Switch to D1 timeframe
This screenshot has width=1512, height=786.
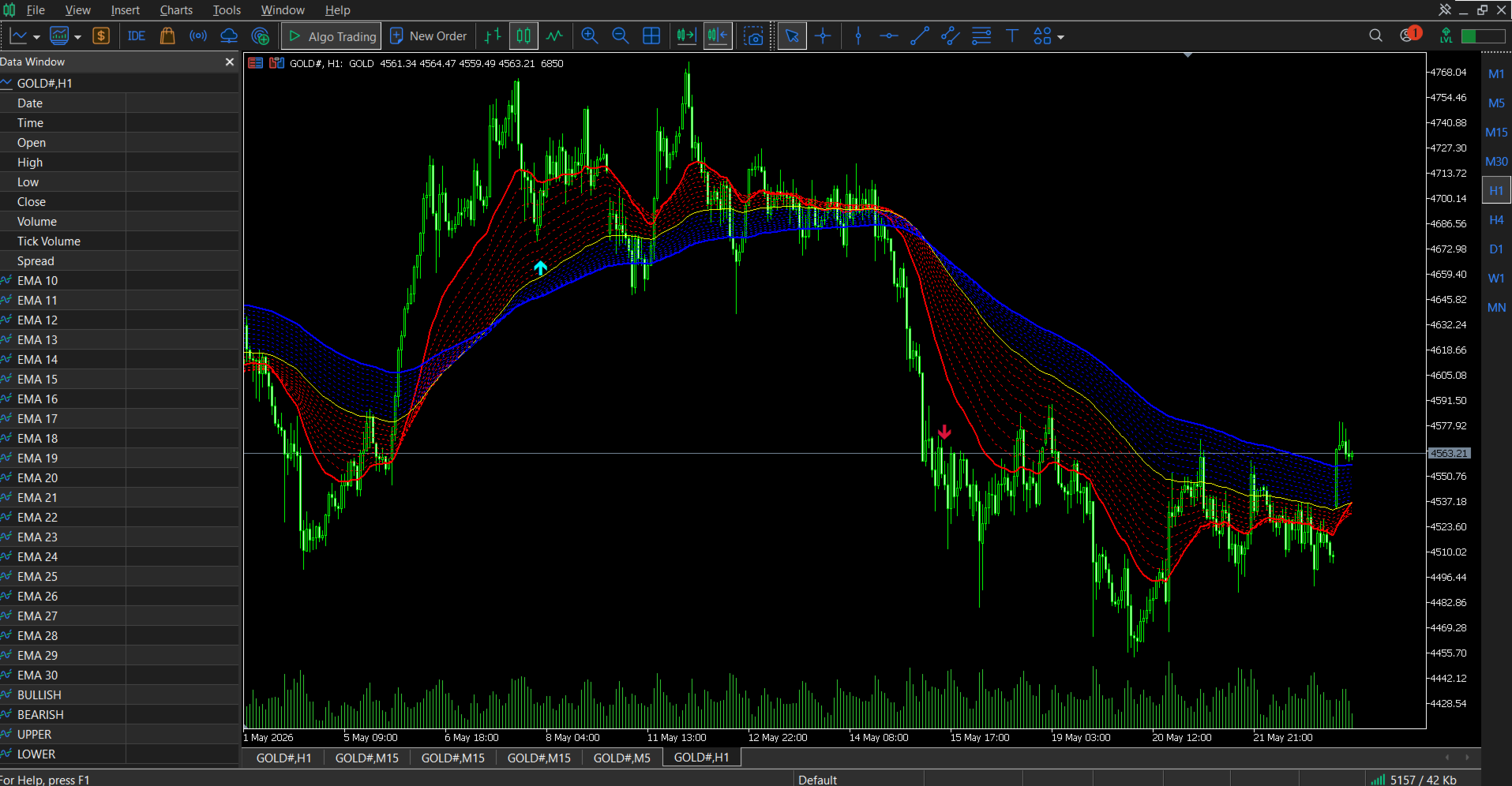(x=1496, y=249)
